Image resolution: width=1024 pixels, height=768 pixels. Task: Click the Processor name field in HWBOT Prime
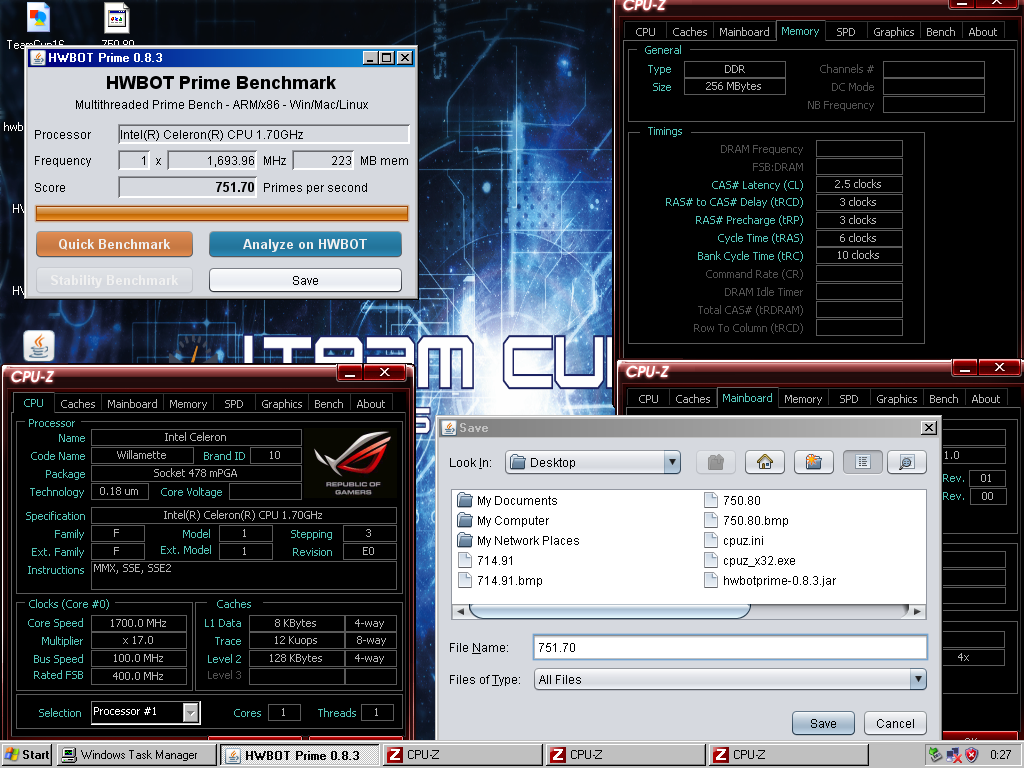click(264, 135)
